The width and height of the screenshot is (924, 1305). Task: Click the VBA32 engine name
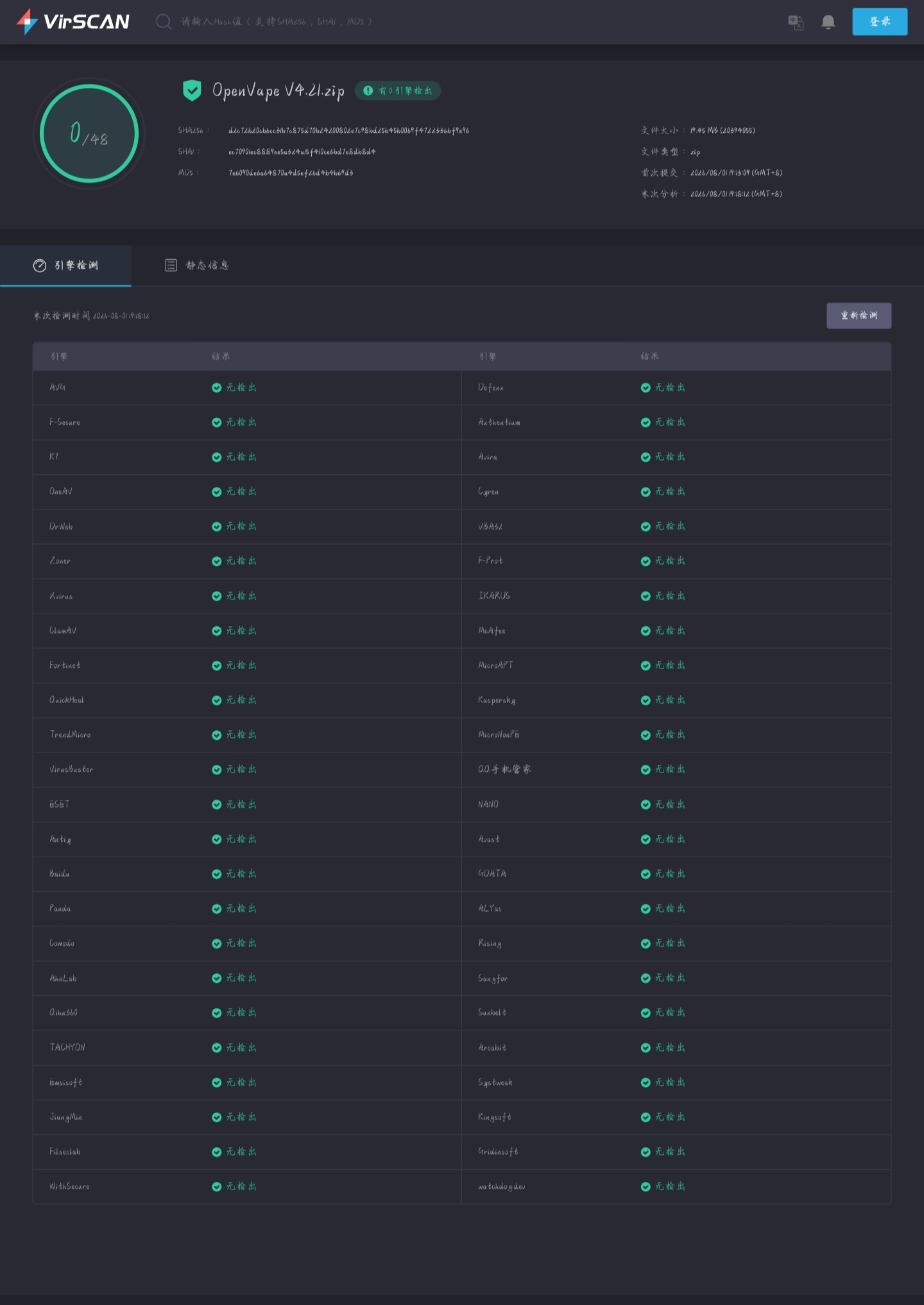(x=490, y=526)
